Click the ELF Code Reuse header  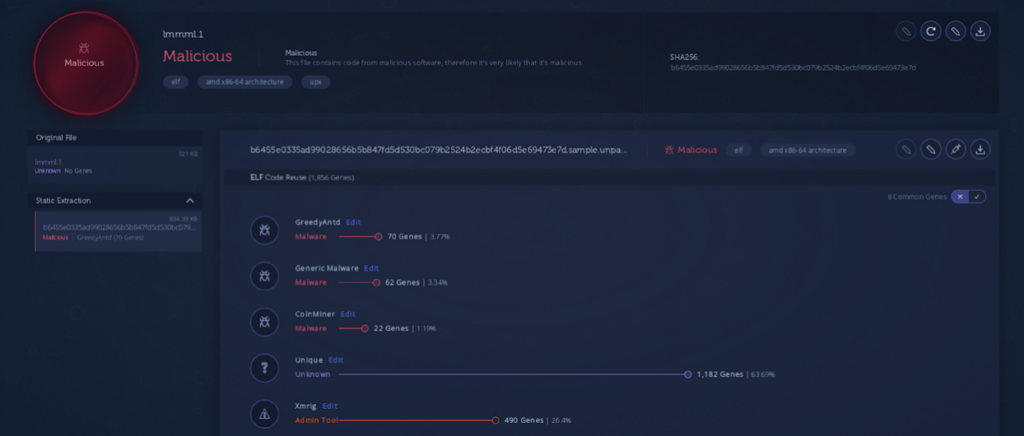[304, 178]
